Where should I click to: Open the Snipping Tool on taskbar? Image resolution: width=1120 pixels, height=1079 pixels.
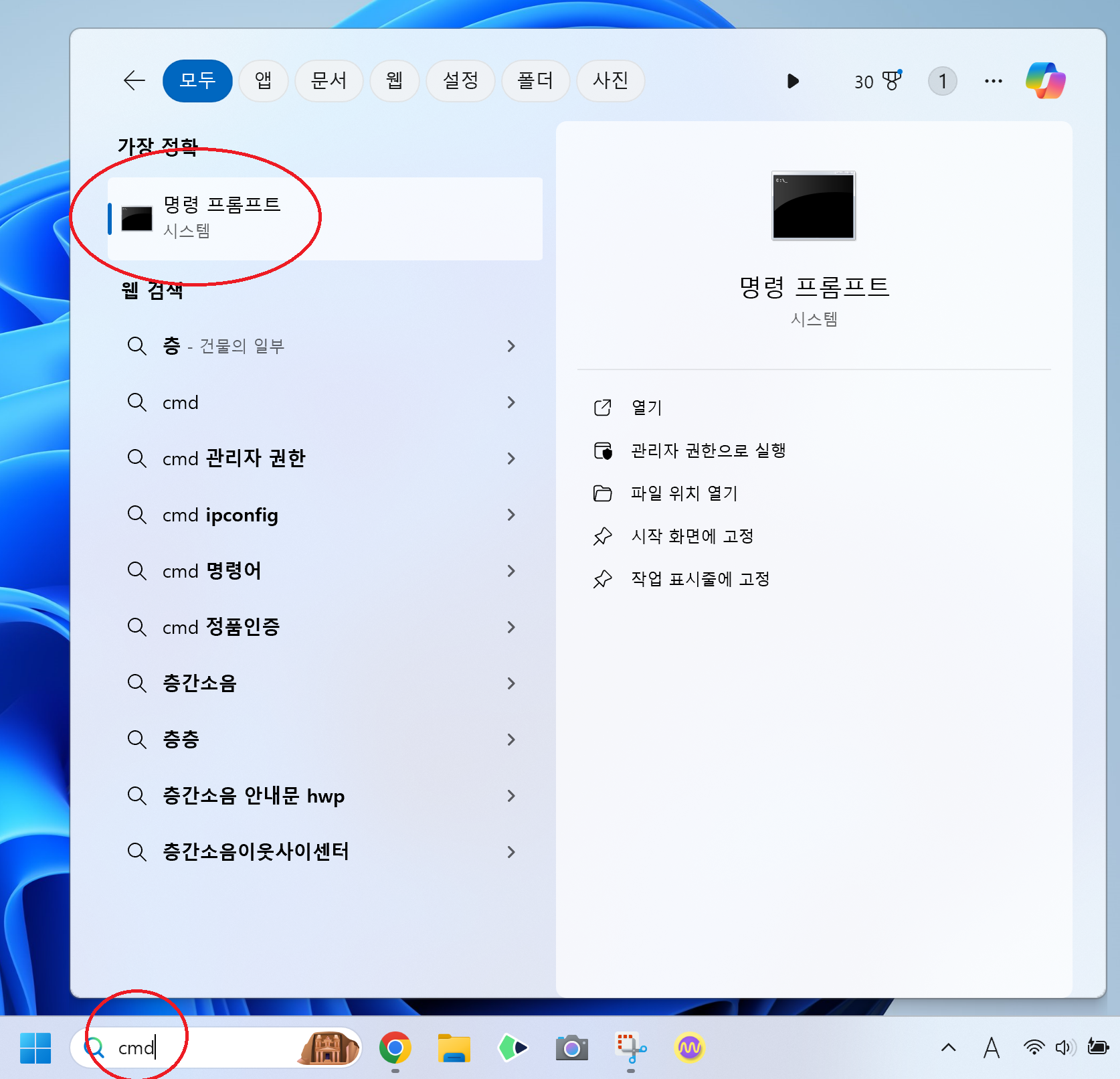[x=631, y=1048]
